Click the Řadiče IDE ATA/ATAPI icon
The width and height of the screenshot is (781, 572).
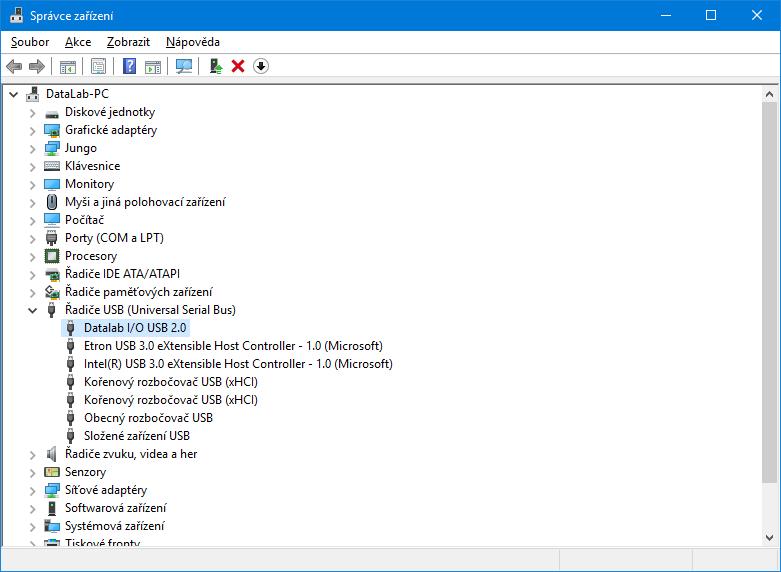tap(52, 274)
